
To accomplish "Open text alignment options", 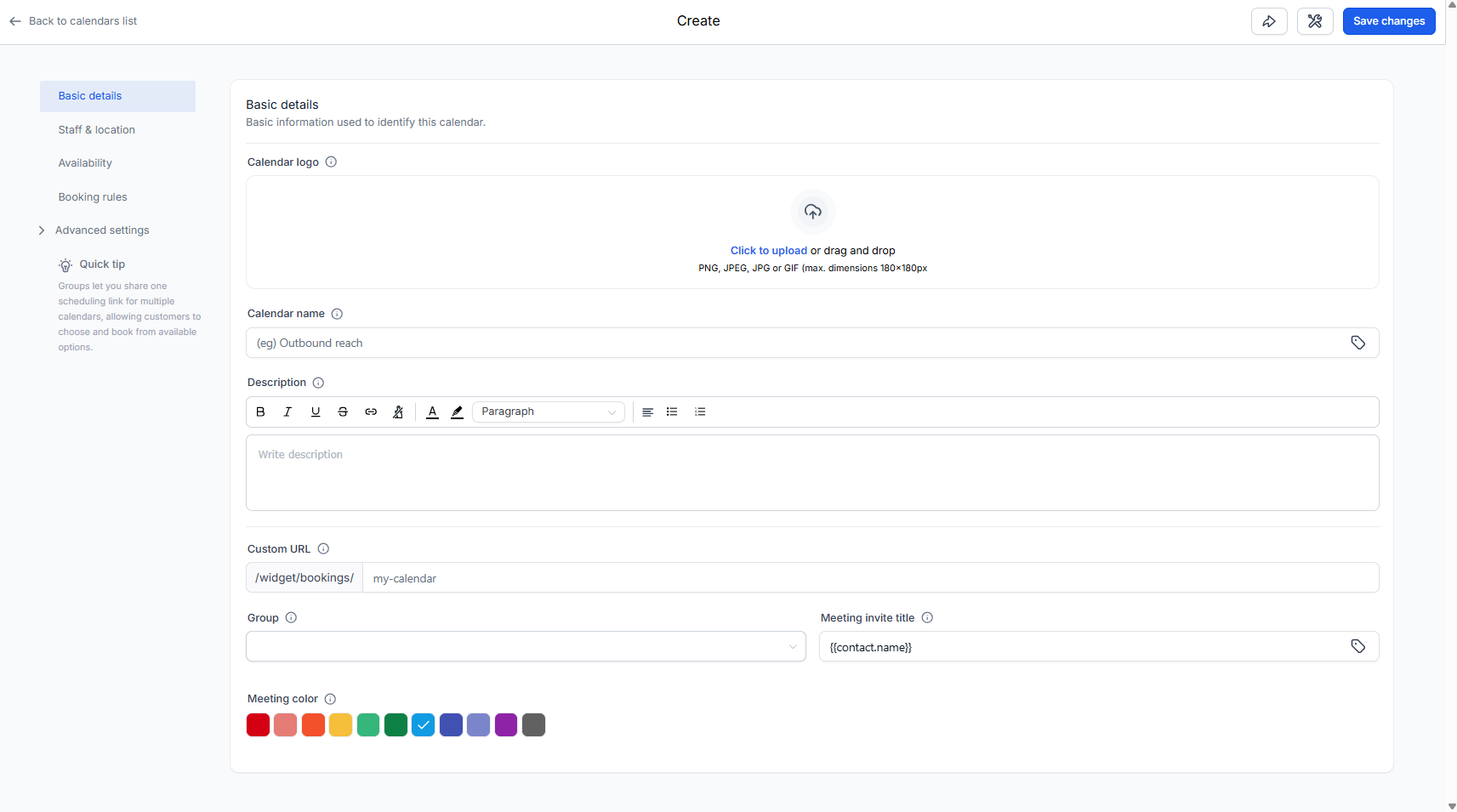I will tap(647, 412).
